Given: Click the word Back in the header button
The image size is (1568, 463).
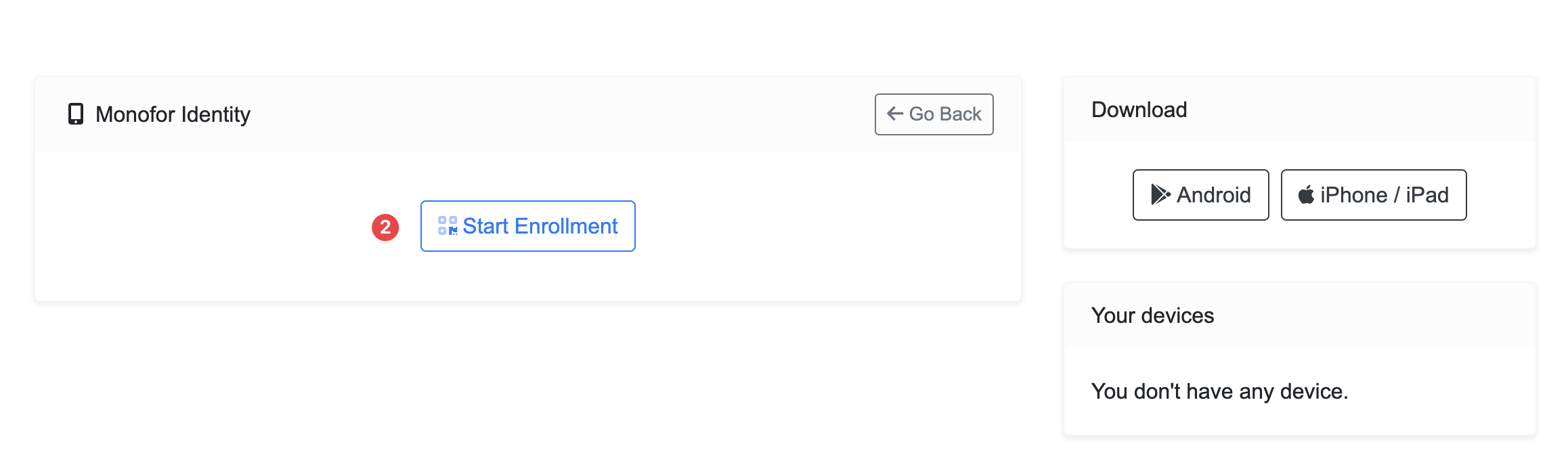Looking at the screenshot, I should (x=960, y=114).
